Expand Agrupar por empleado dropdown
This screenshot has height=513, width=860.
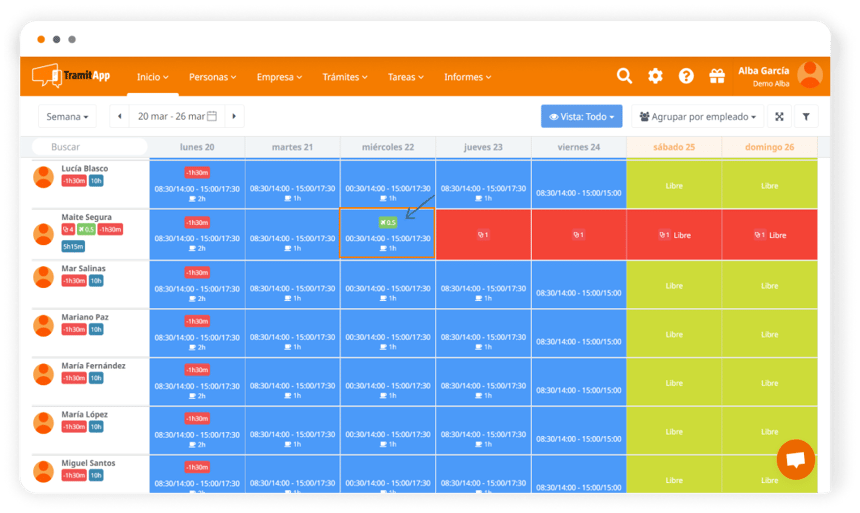(698, 117)
